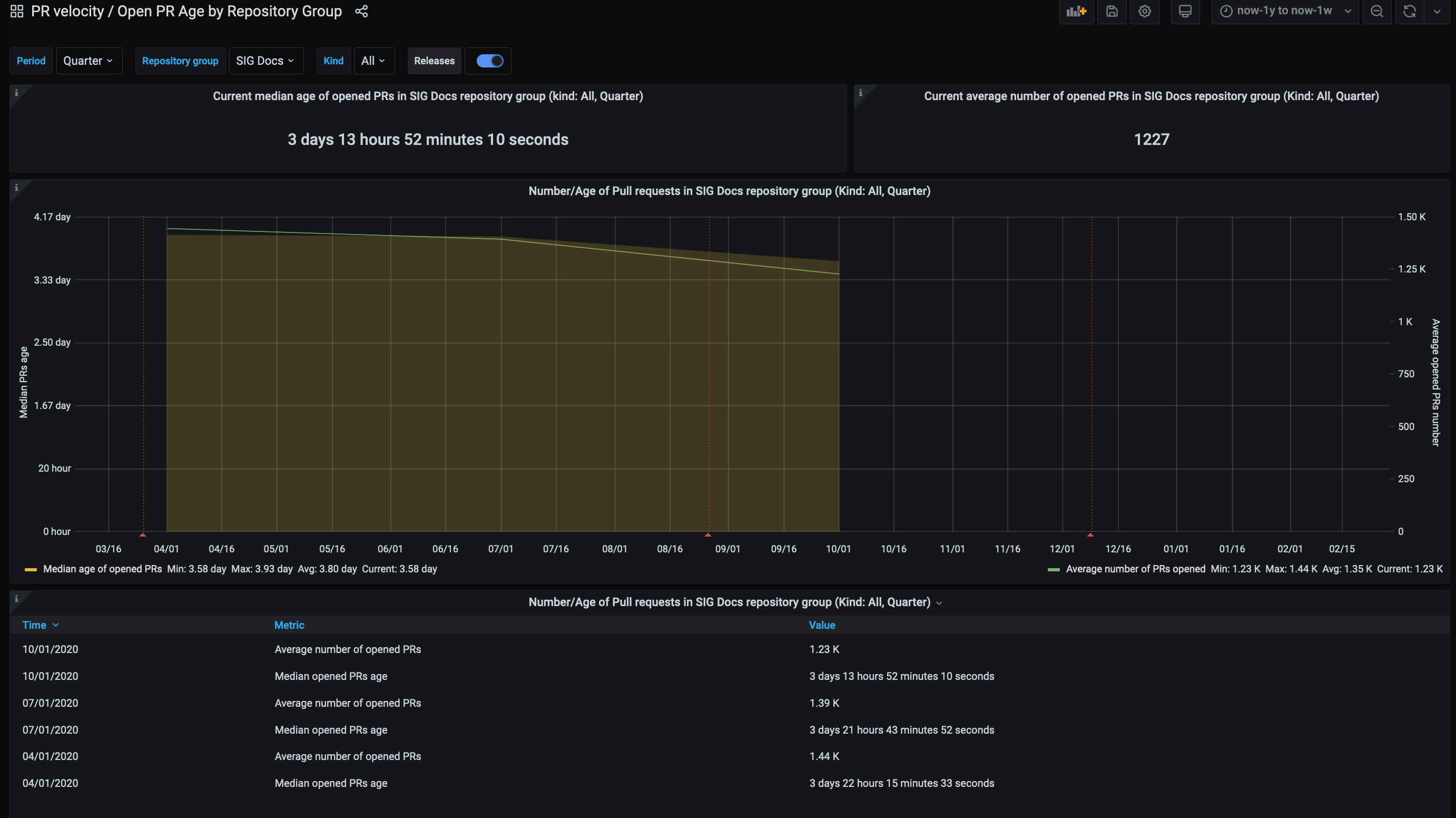Open the Kind All dropdown
The height and width of the screenshot is (818, 1456).
click(373, 61)
